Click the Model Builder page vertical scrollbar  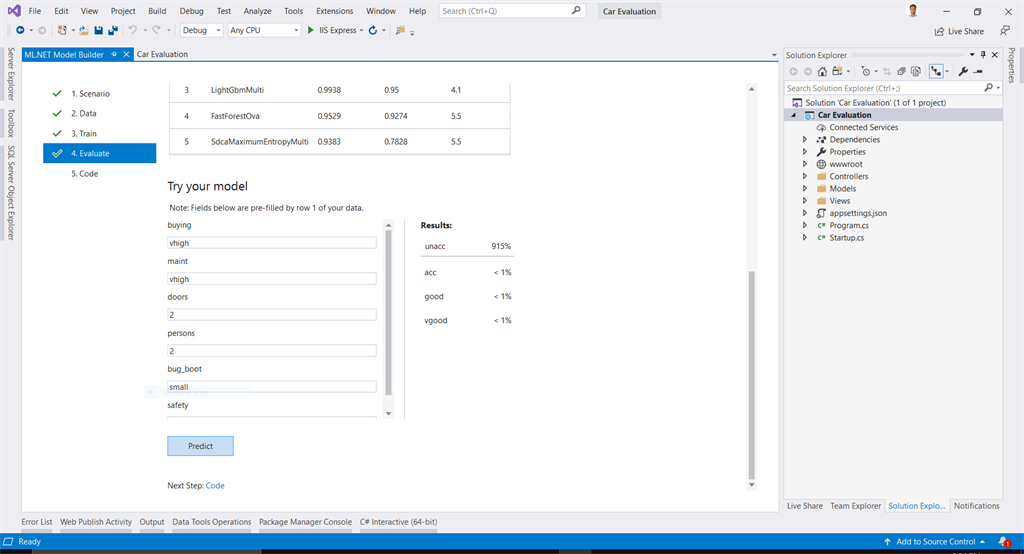coord(752,375)
